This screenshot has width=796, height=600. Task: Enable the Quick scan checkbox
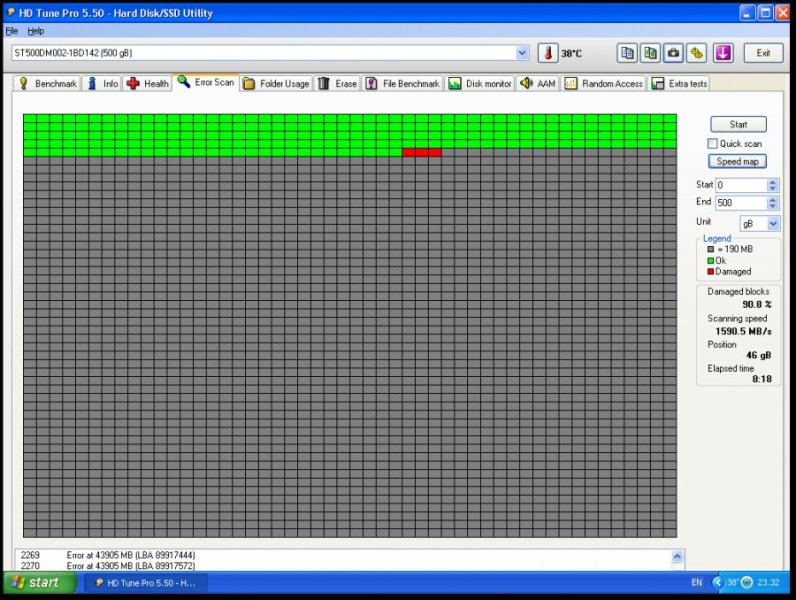coord(712,144)
